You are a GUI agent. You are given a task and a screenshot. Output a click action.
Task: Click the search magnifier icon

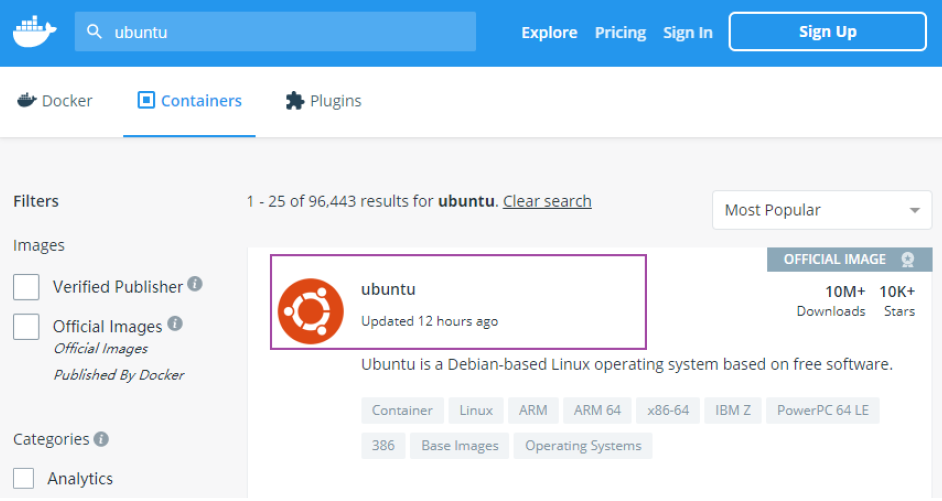click(94, 31)
